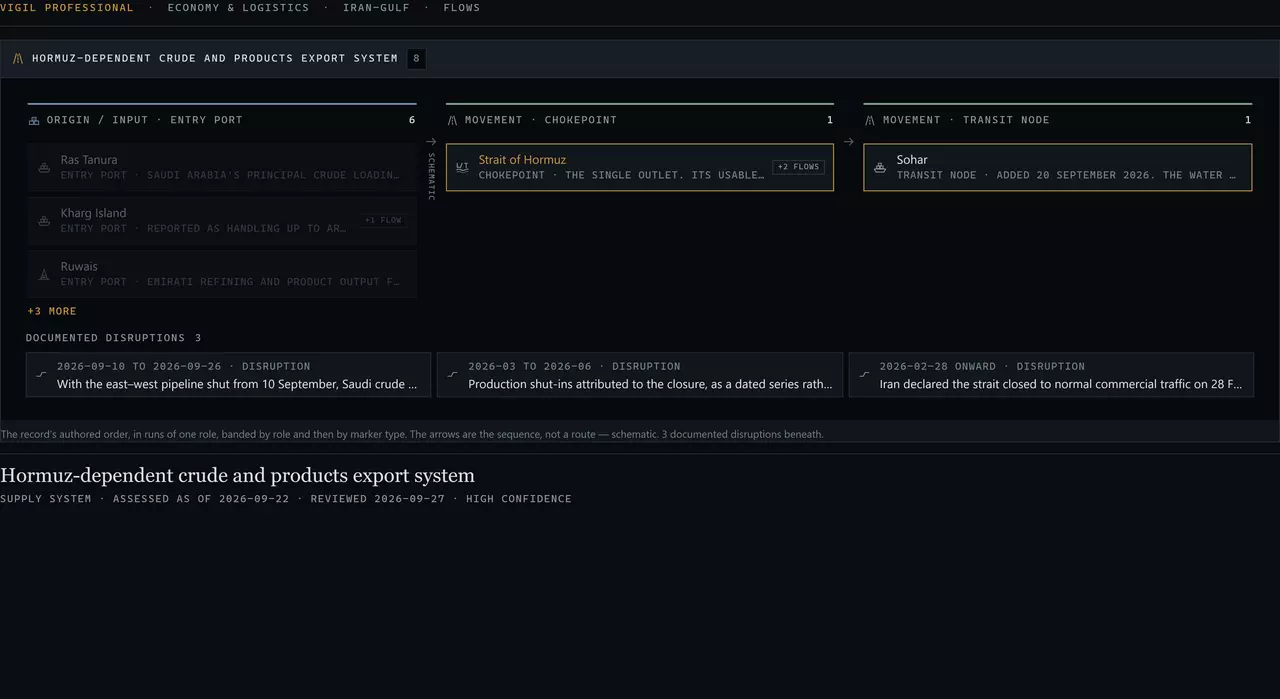Image resolution: width=1280 pixels, height=699 pixels.
Task: Select the Kharg Island entry port card
Action: point(222,220)
